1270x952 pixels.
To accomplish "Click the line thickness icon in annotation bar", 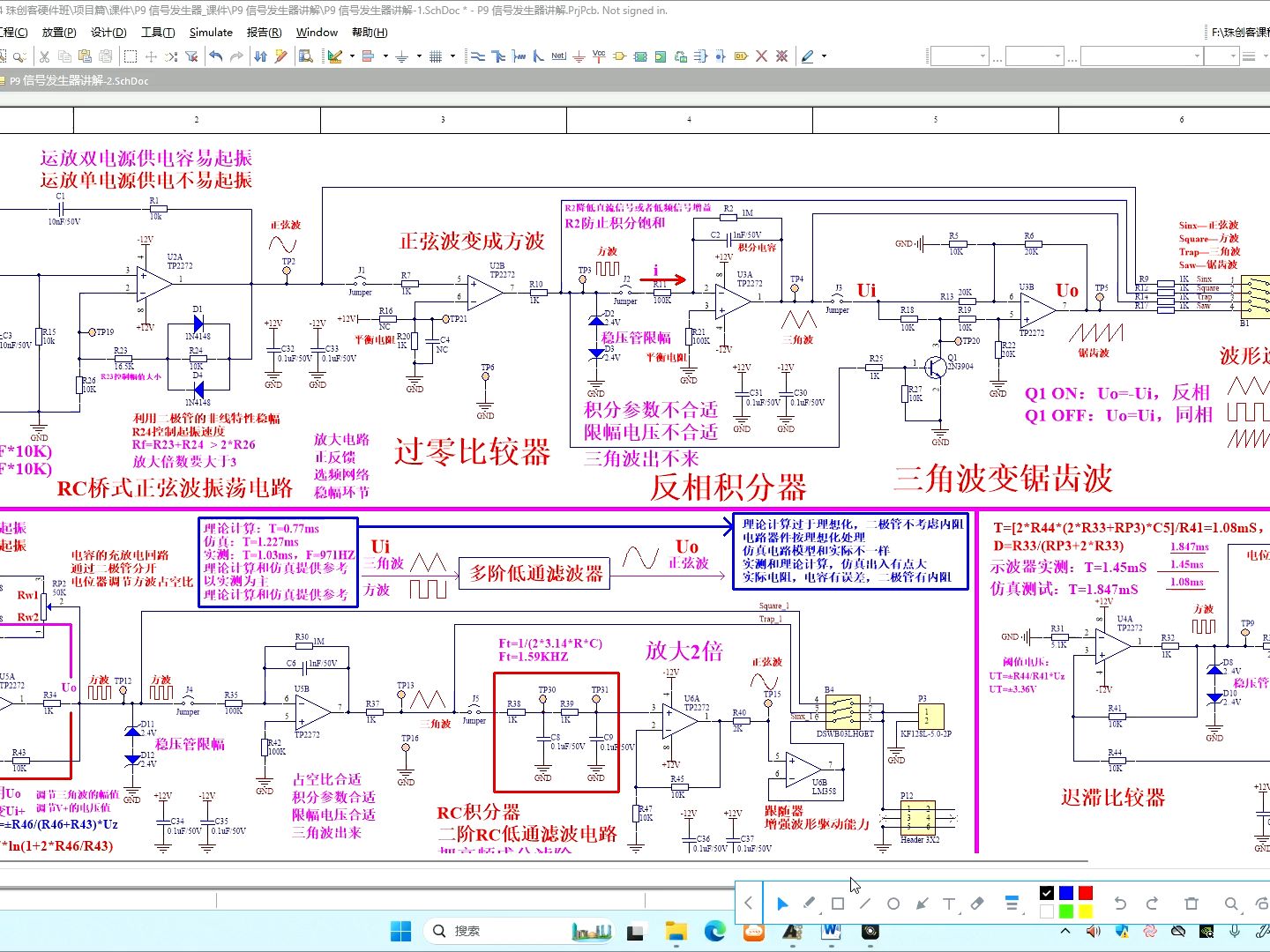I will pyautogui.click(x=1012, y=904).
